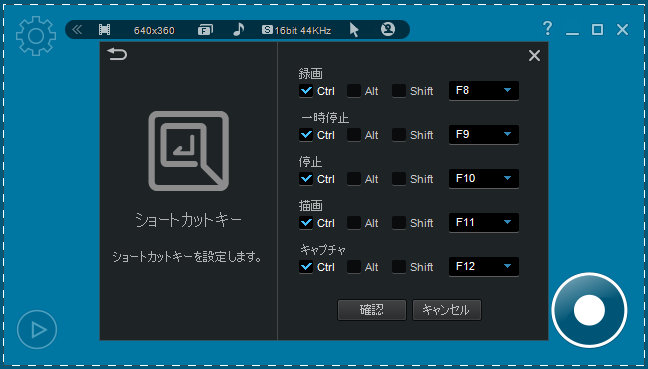Image resolution: width=648 pixels, height=369 pixels.
Task: Click the ショートカットキーを設定します description
Action: [x=188, y=257]
